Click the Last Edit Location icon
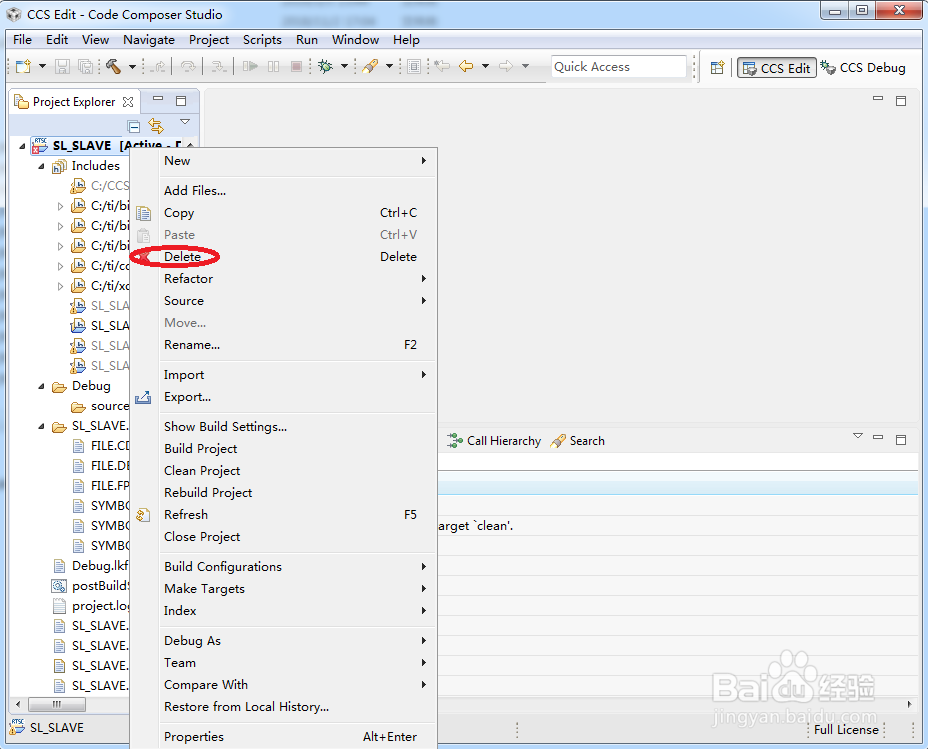 coord(442,66)
